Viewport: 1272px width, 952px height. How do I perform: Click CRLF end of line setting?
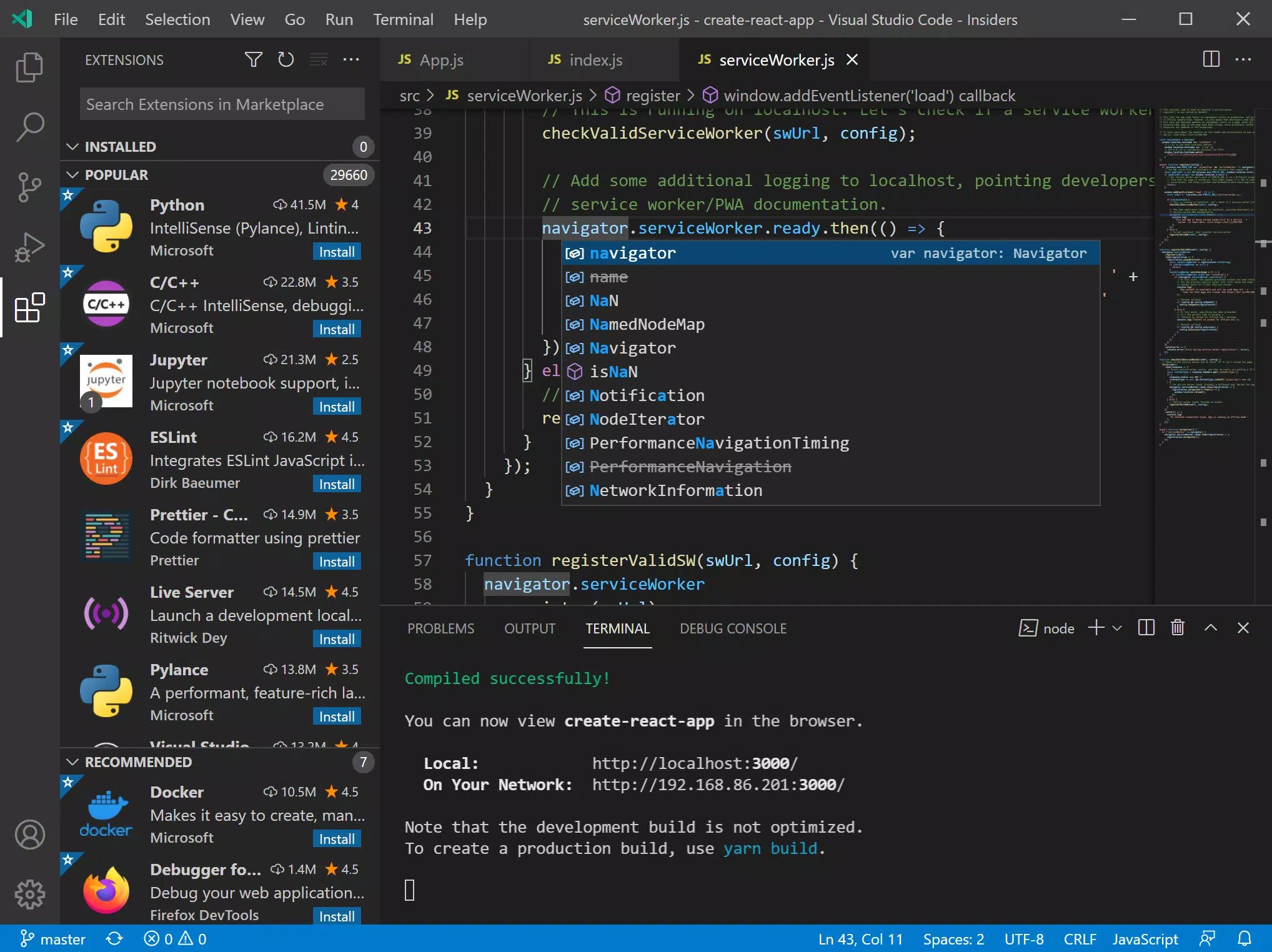pos(1080,939)
